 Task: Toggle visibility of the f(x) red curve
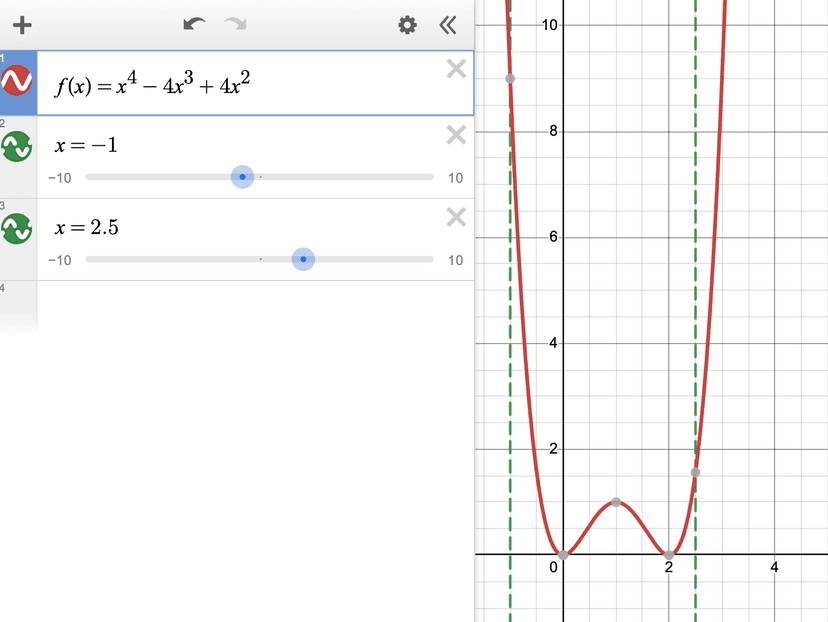17,81
